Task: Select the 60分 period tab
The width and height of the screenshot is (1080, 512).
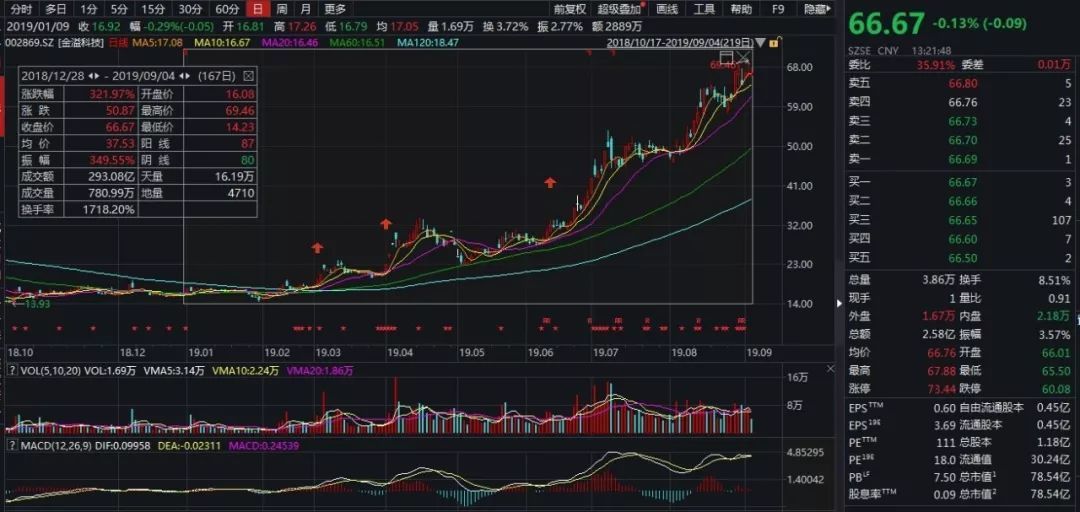Action: (227, 9)
